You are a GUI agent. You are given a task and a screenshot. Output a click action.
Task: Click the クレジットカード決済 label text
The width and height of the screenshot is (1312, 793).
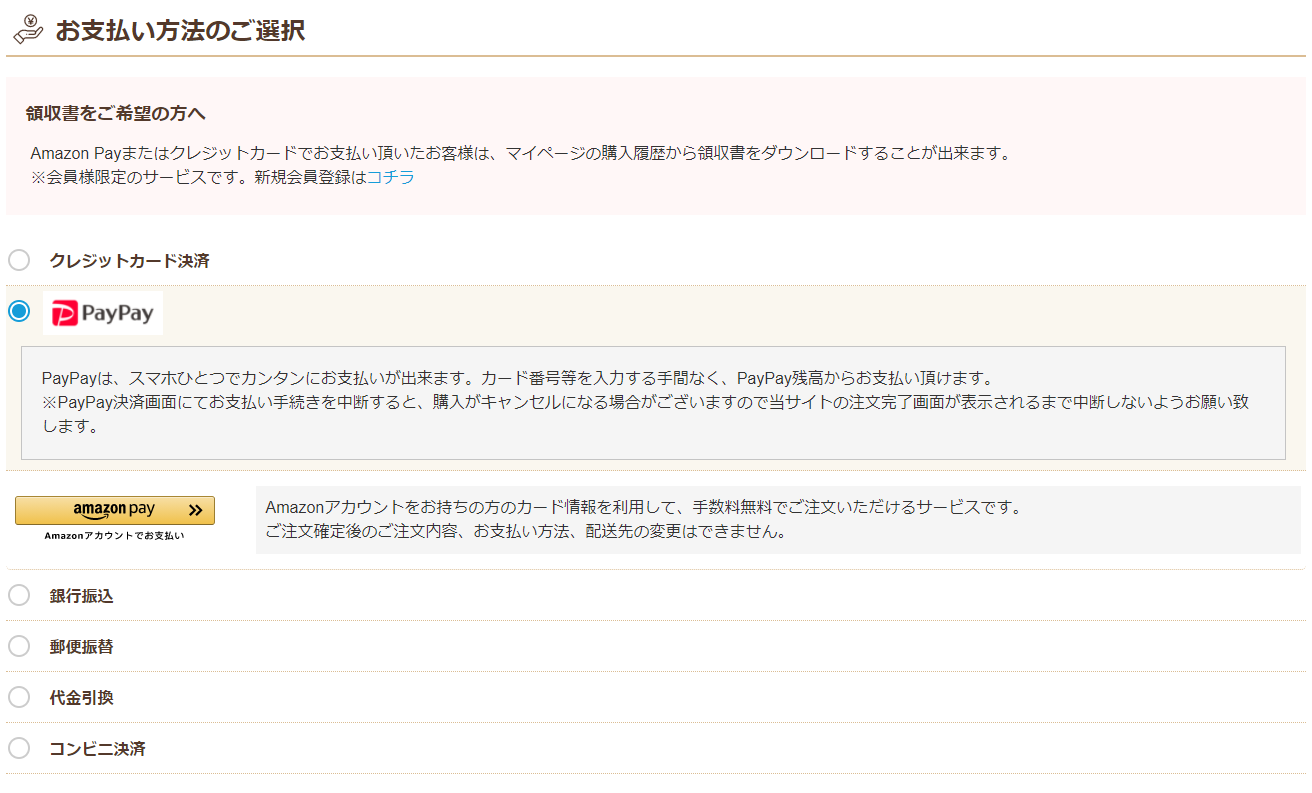pos(130,261)
